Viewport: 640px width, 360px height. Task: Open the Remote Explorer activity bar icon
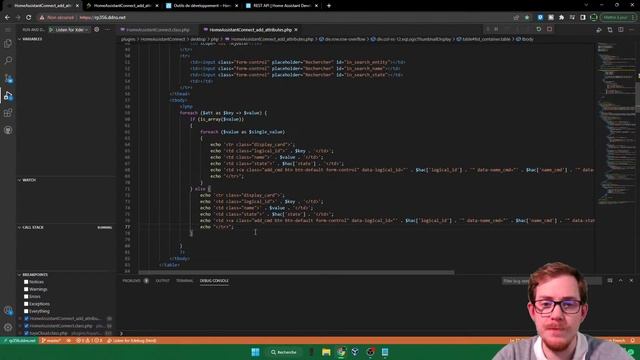coord(8,130)
